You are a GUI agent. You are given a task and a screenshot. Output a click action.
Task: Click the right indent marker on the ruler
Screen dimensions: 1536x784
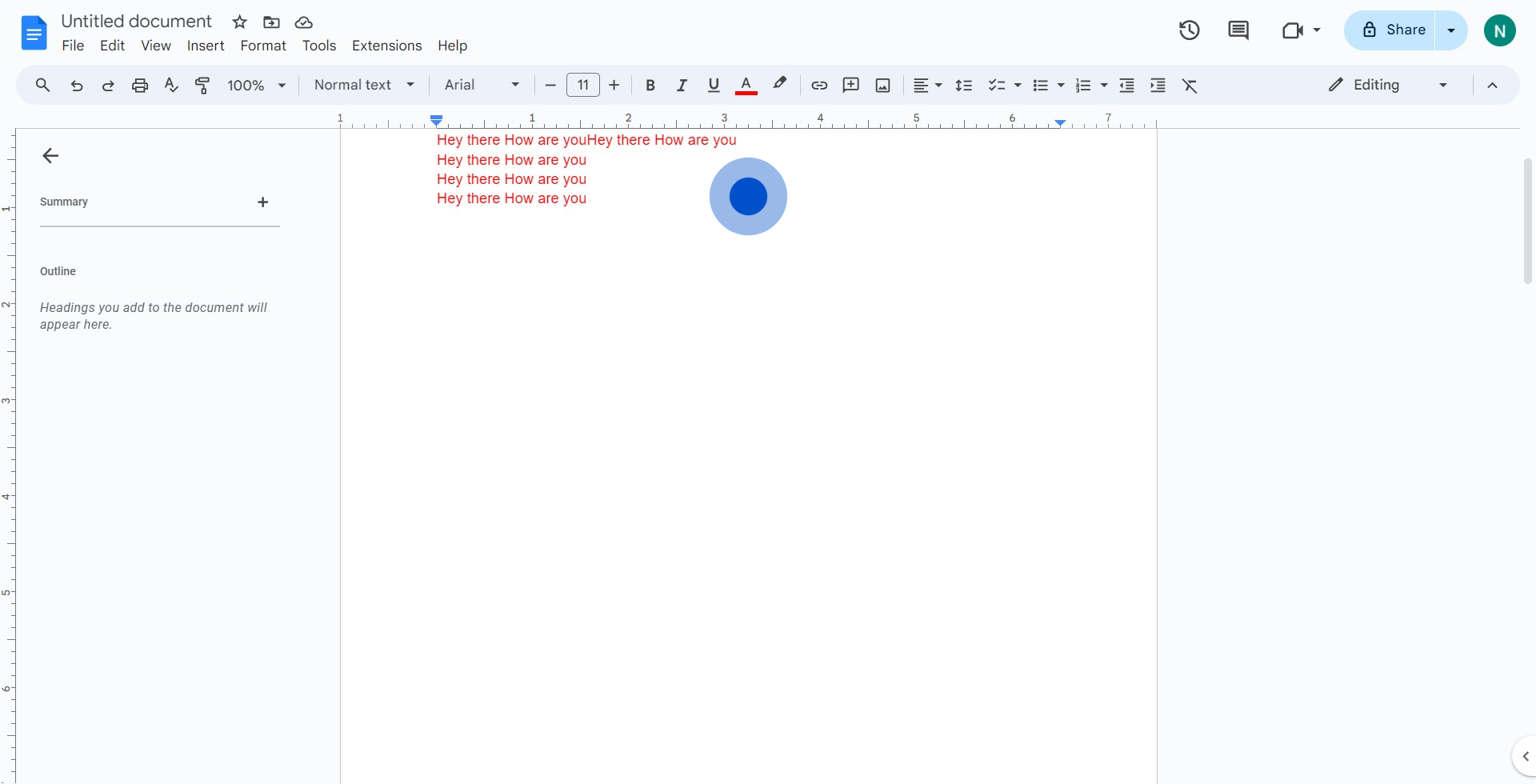coord(1060,122)
